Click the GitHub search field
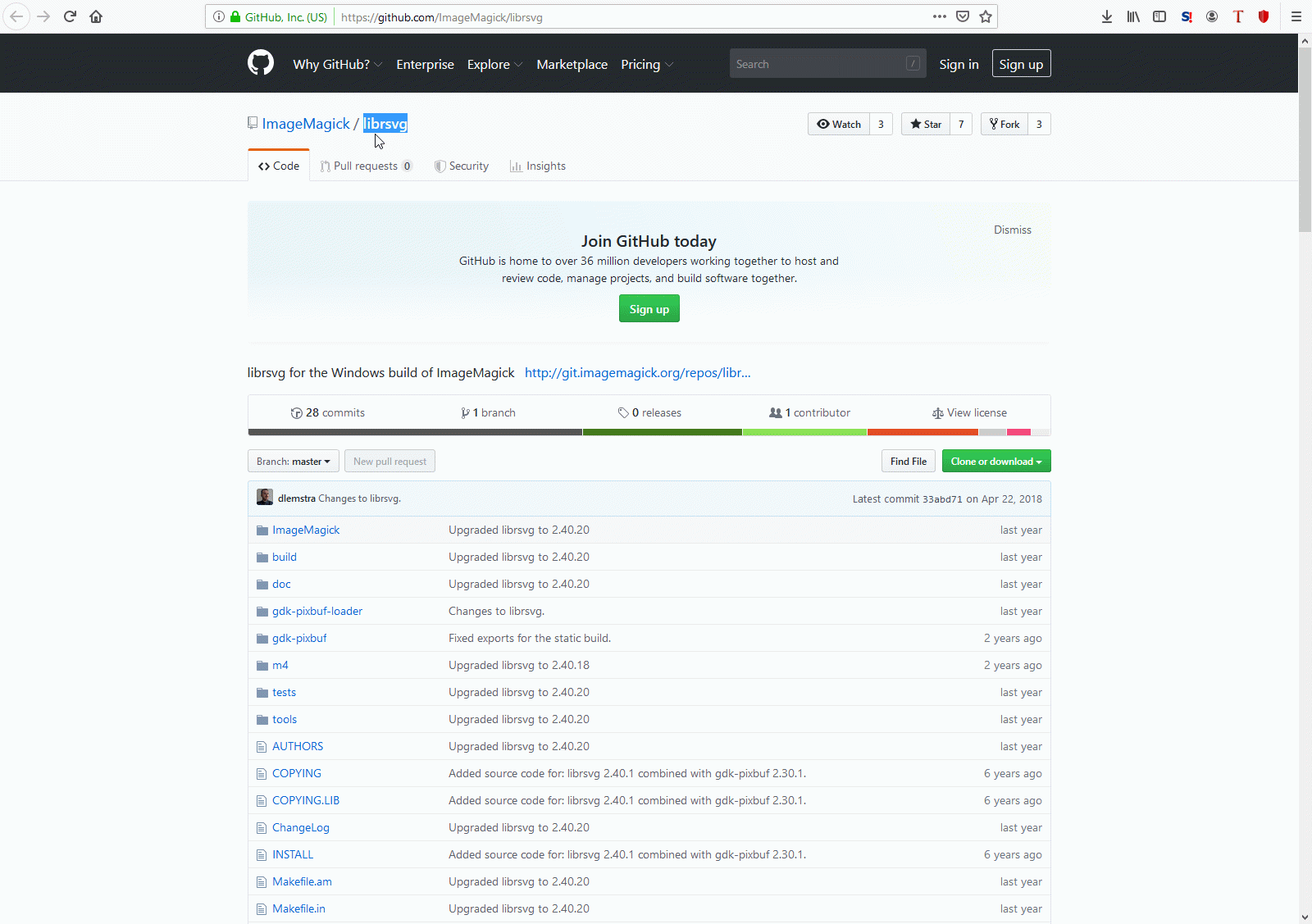 coord(827,64)
